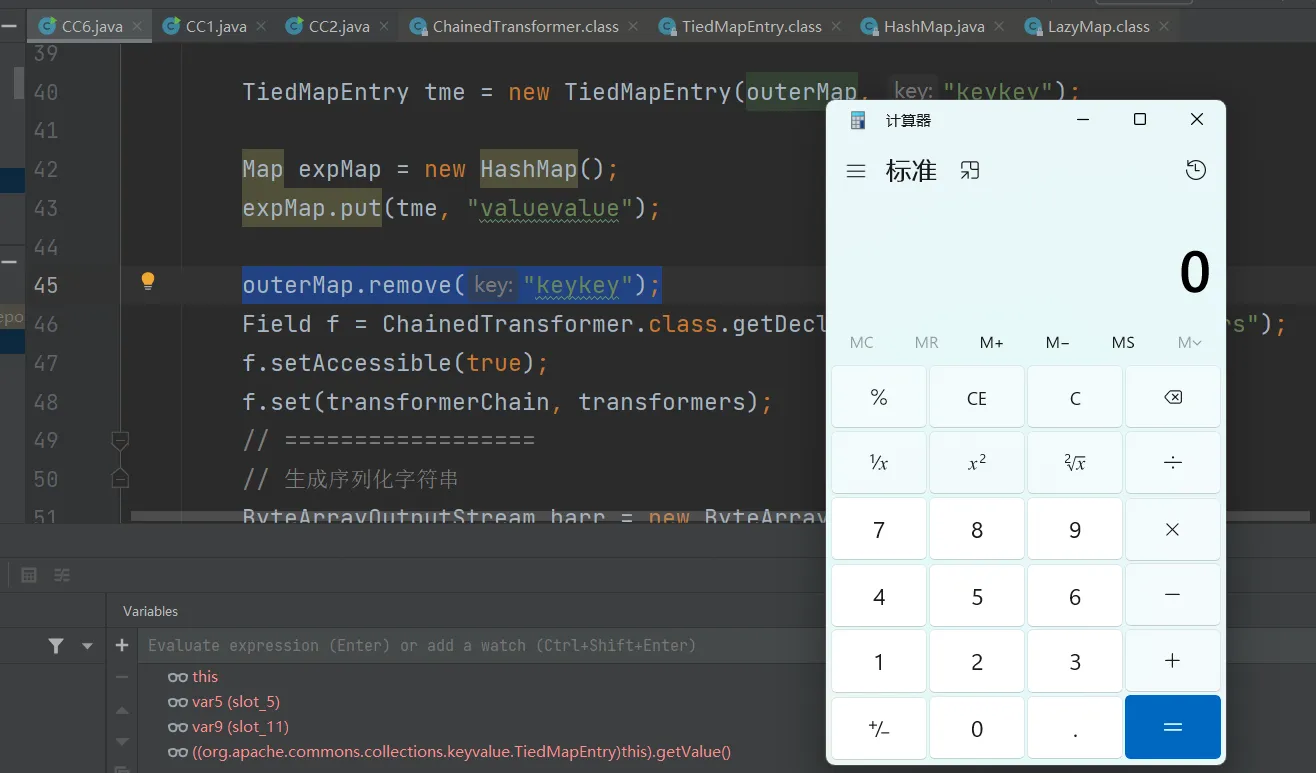Click the MS memory store button
The width and height of the screenshot is (1316, 773).
1123,342
